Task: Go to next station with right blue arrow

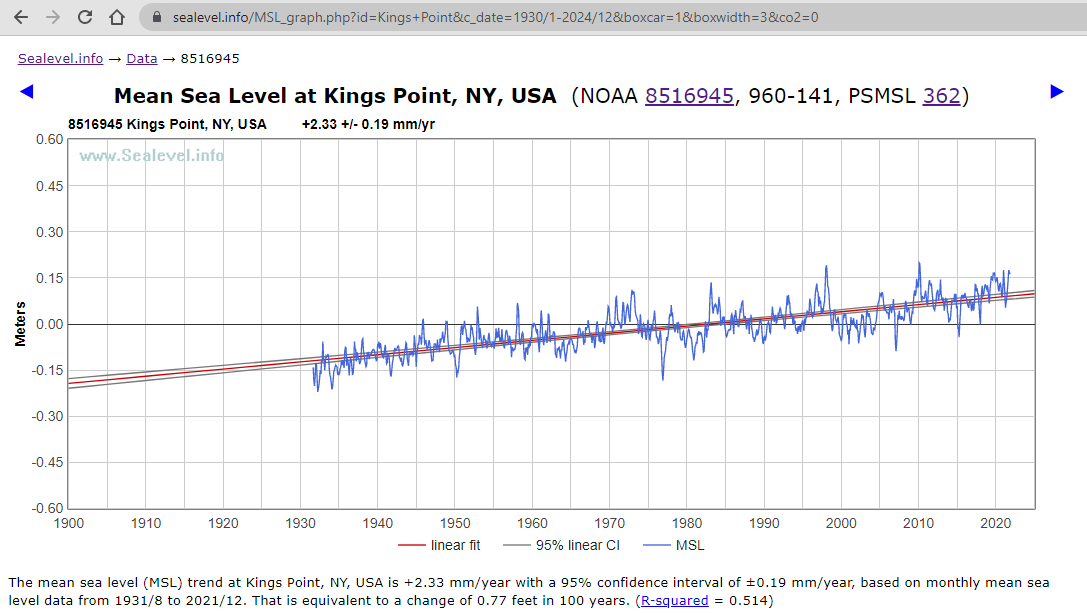Action: (1057, 92)
